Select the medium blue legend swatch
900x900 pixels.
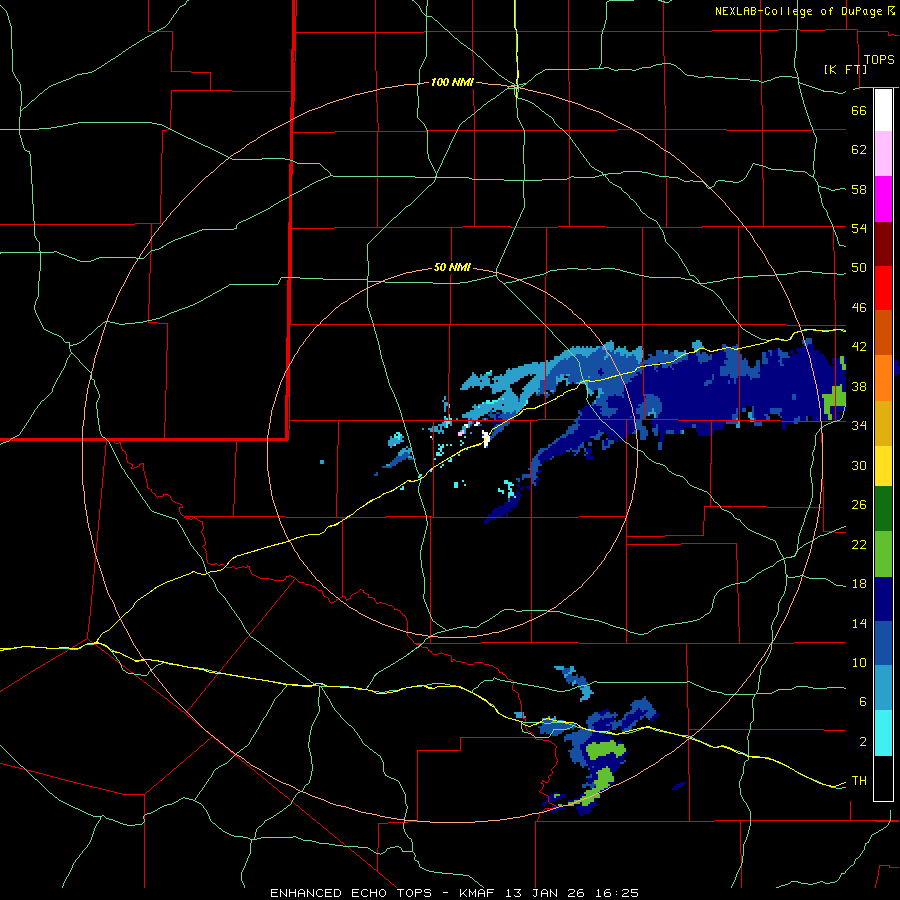click(883, 643)
